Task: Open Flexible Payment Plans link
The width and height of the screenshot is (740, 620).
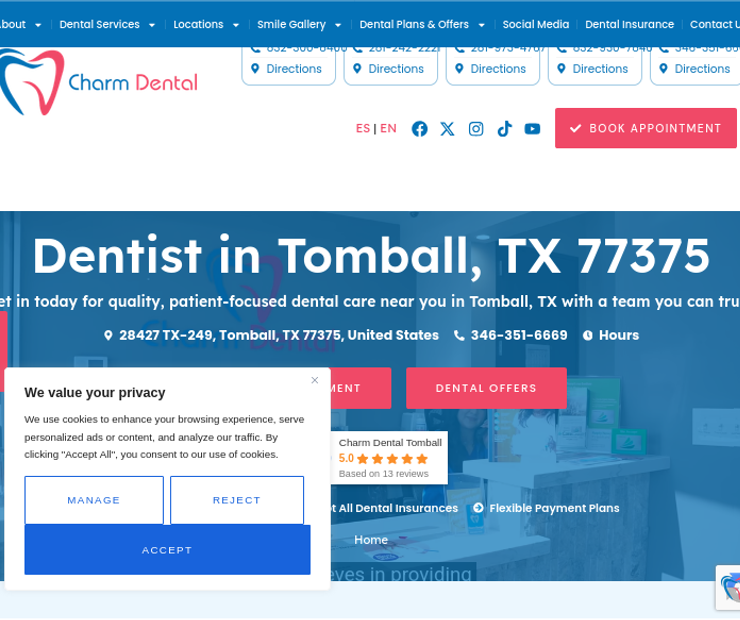Action: tap(554, 508)
